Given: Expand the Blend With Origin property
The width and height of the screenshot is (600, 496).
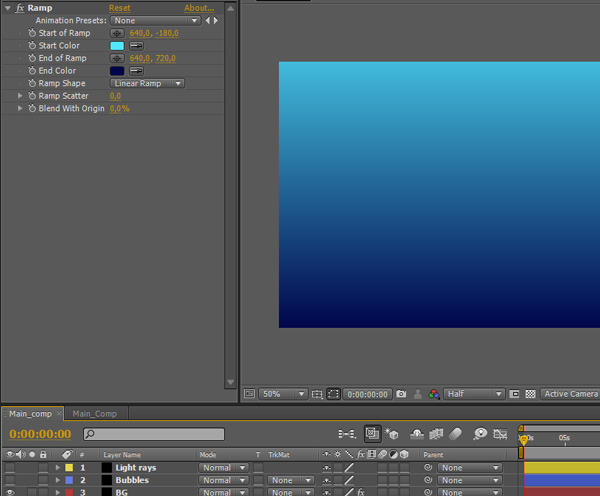Looking at the screenshot, I should (x=20, y=108).
